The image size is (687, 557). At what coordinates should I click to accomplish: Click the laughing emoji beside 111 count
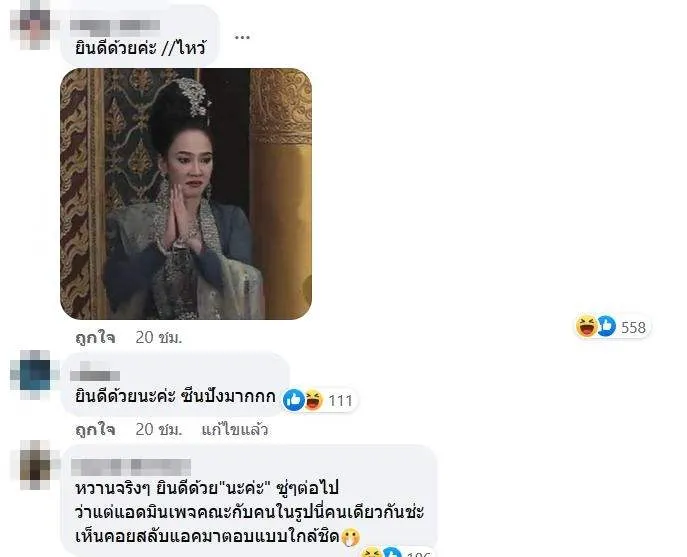tap(313, 400)
